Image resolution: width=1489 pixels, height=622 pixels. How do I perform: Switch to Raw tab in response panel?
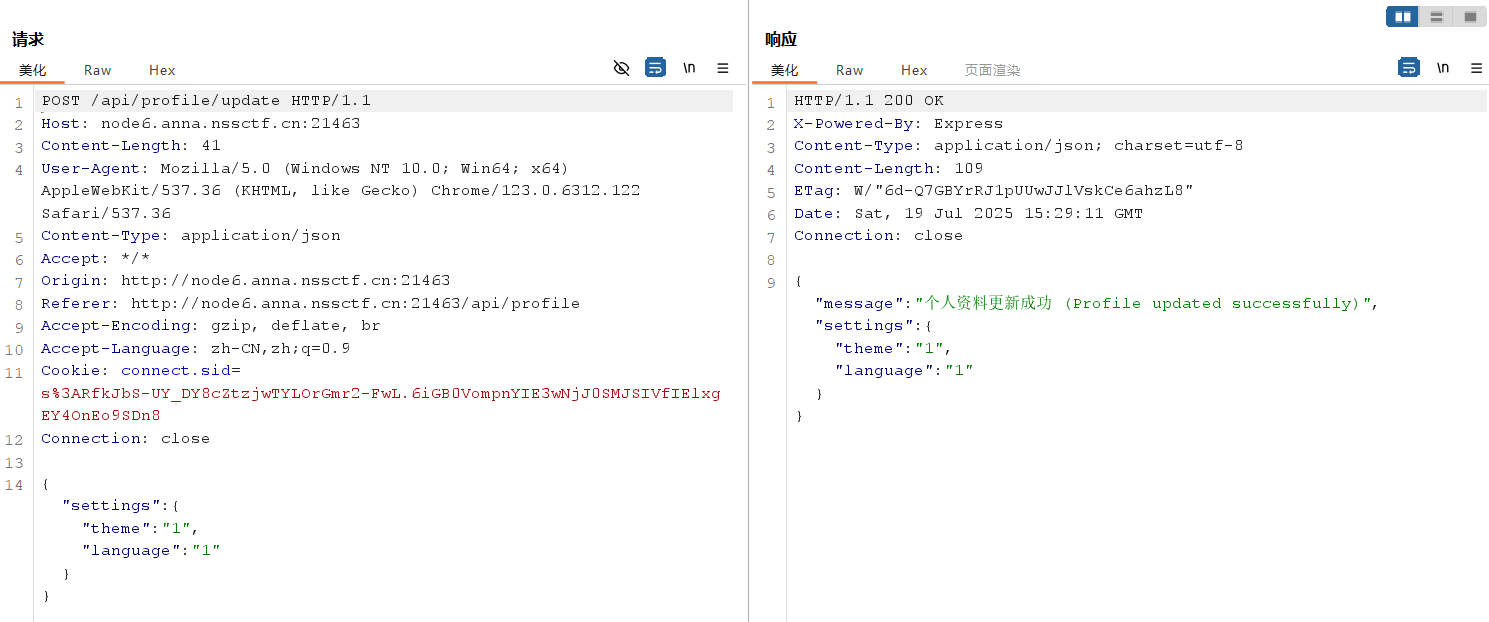pos(849,70)
